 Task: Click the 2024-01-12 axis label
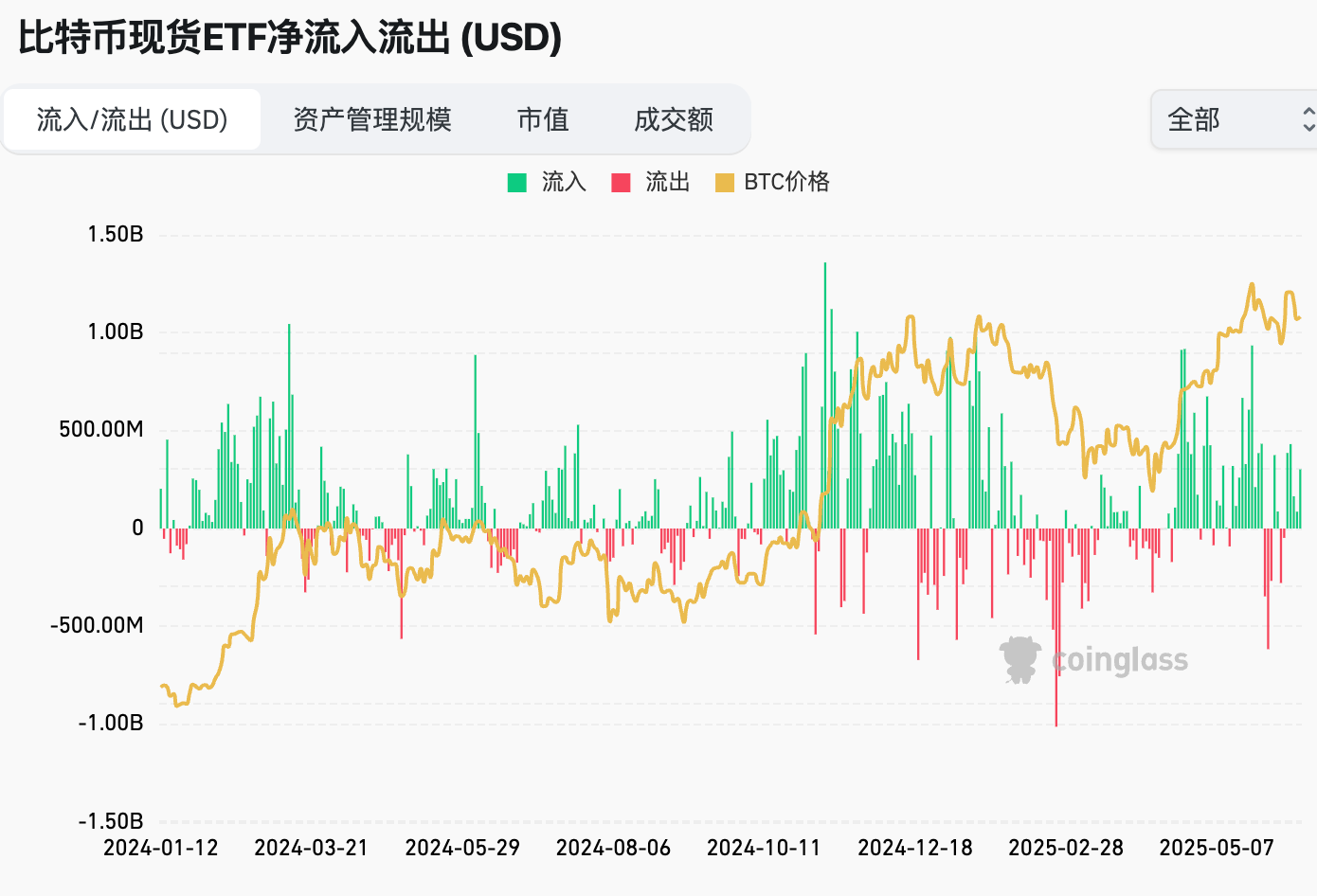point(161,848)
